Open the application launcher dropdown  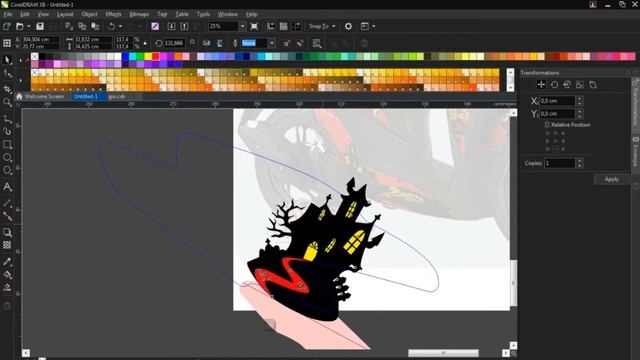(x=373, y=26)
